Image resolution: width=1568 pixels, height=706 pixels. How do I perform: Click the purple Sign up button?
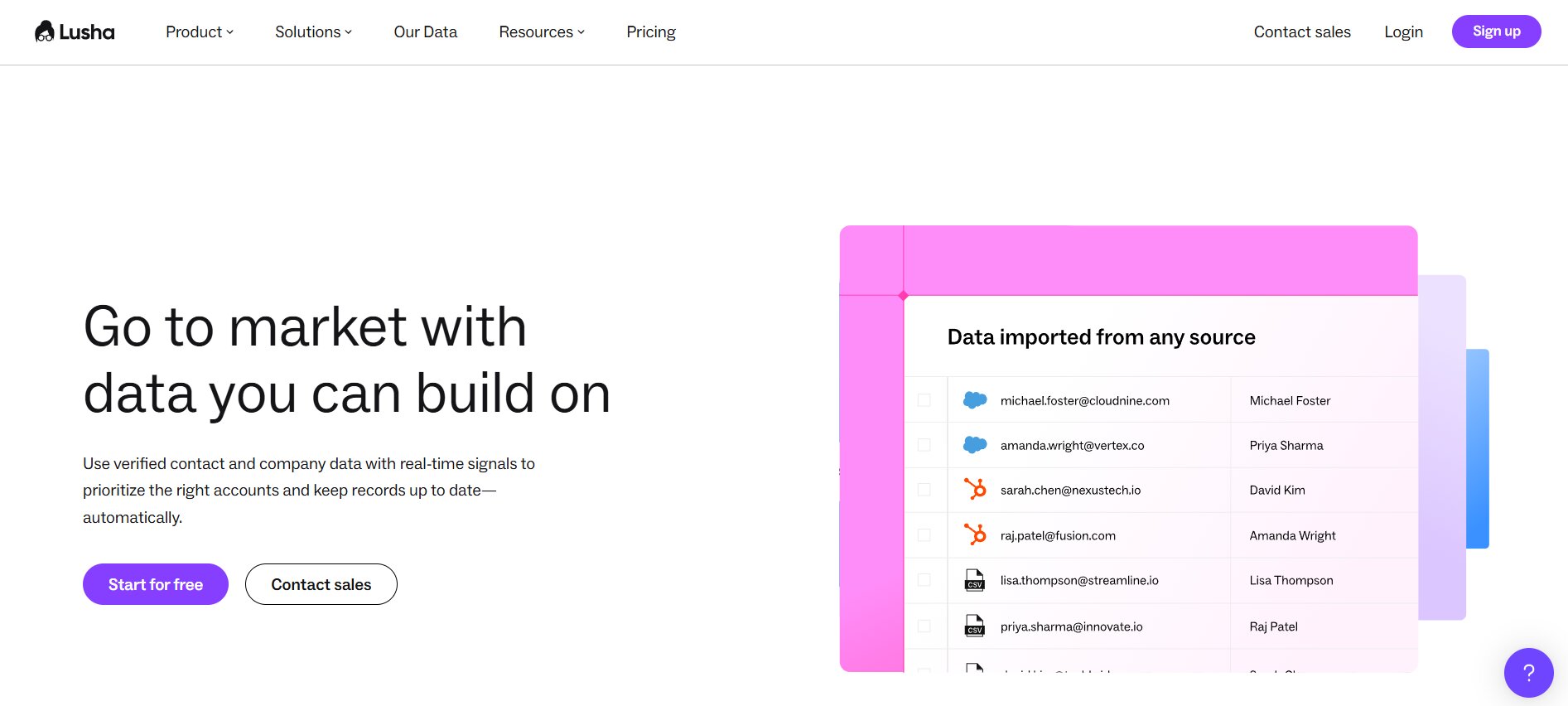pos(1496,31)
